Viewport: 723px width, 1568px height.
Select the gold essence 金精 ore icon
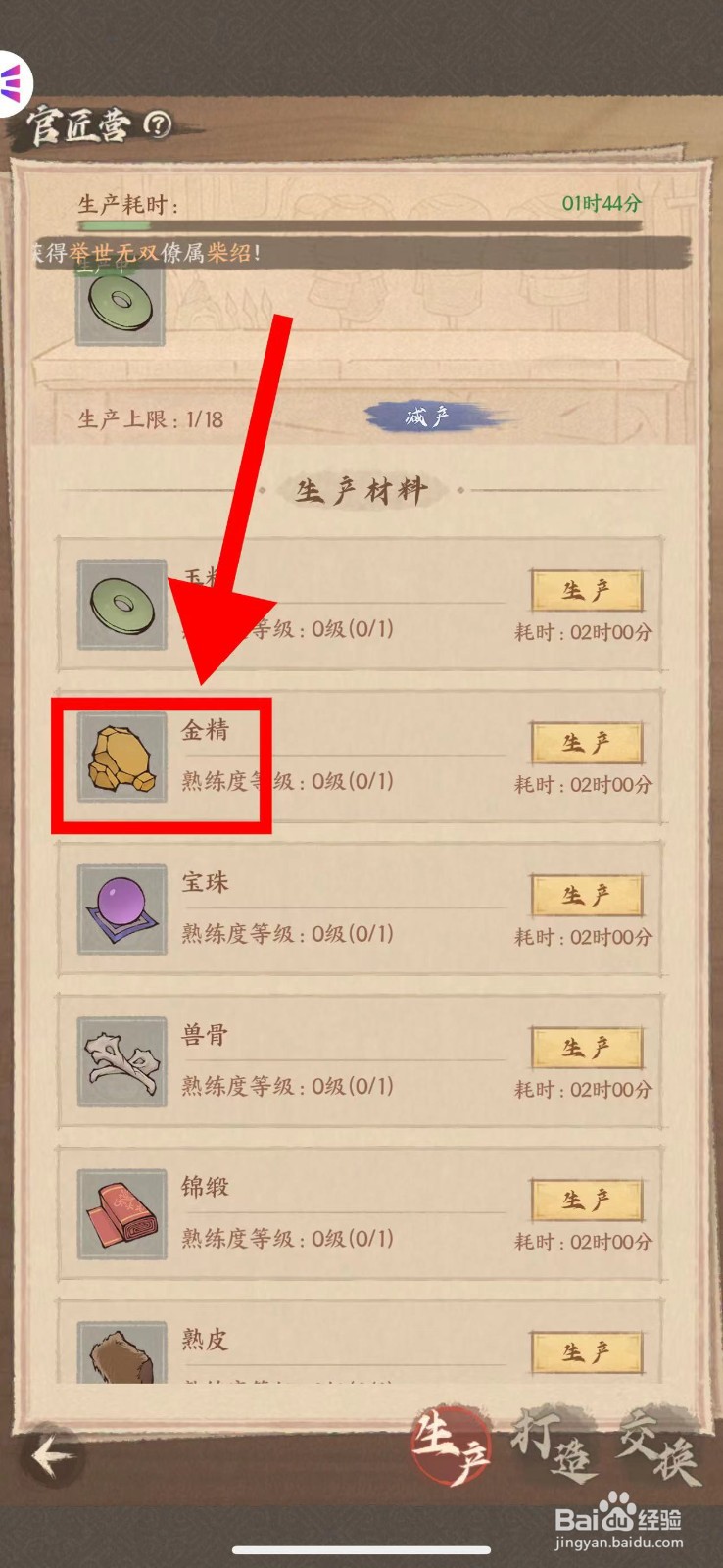tap(122, 758)
